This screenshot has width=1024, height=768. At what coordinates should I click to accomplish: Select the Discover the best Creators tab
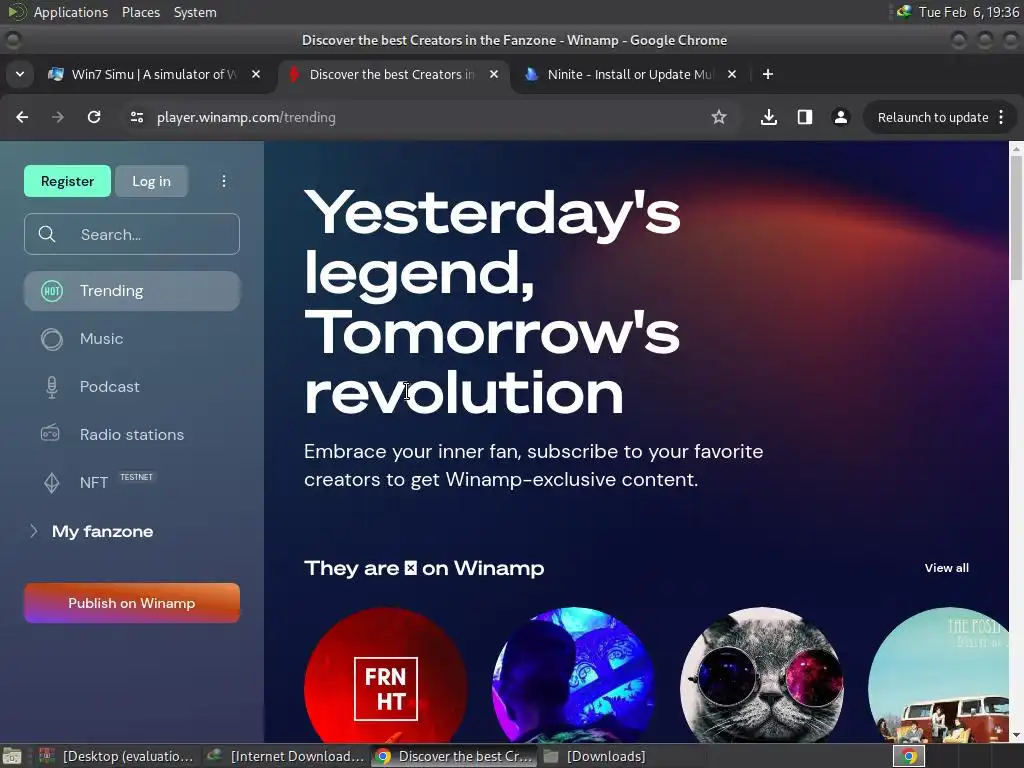[392, 74]
